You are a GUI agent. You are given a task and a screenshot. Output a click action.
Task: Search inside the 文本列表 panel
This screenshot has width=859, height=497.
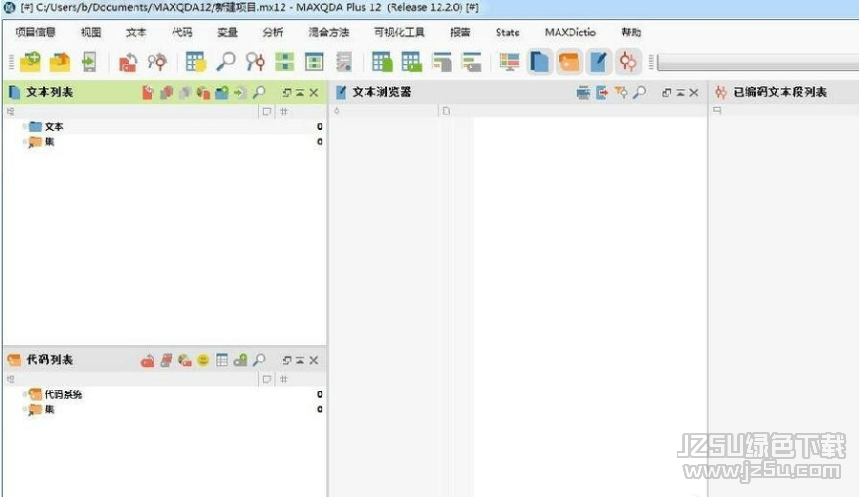pyautogui.click(x=259, y=93)
